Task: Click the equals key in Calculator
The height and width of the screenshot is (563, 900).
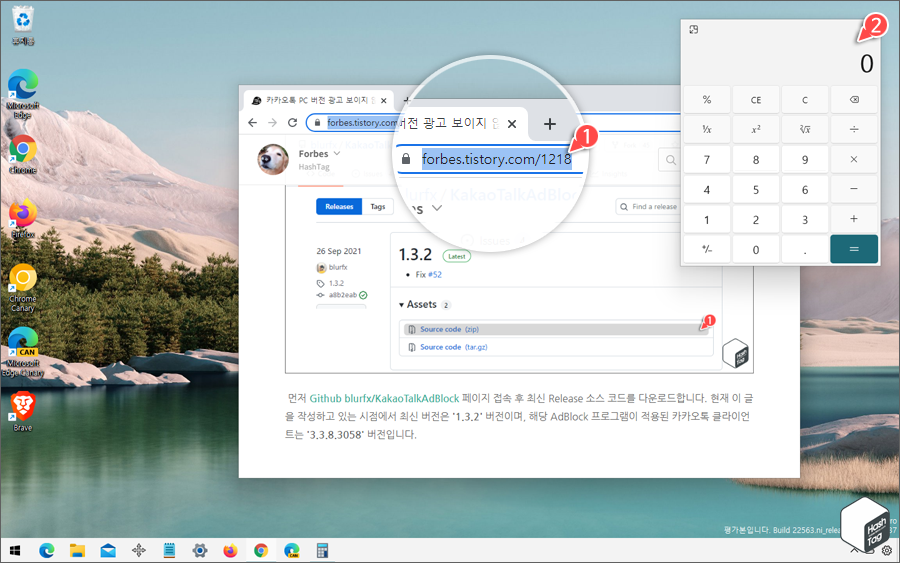Action: 854,249
